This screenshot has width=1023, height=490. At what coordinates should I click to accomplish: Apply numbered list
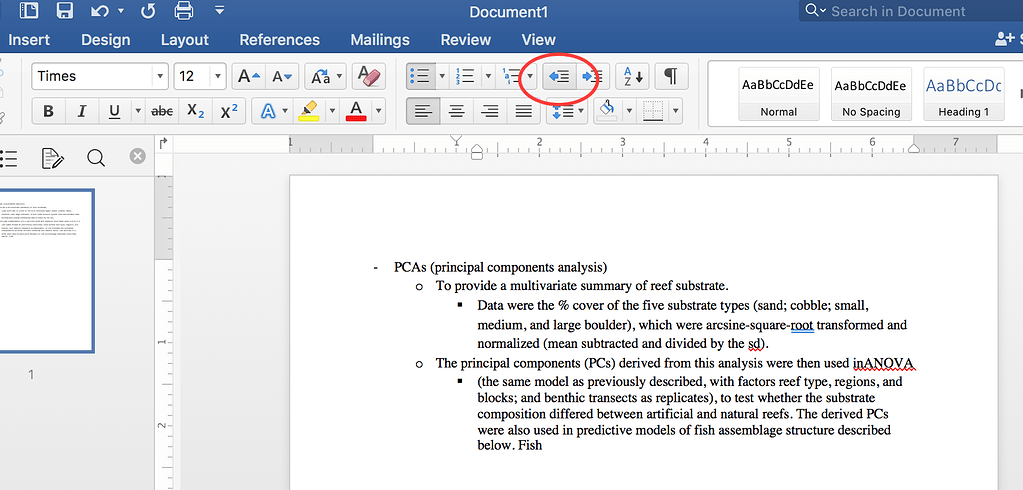(x=465, y=76)
